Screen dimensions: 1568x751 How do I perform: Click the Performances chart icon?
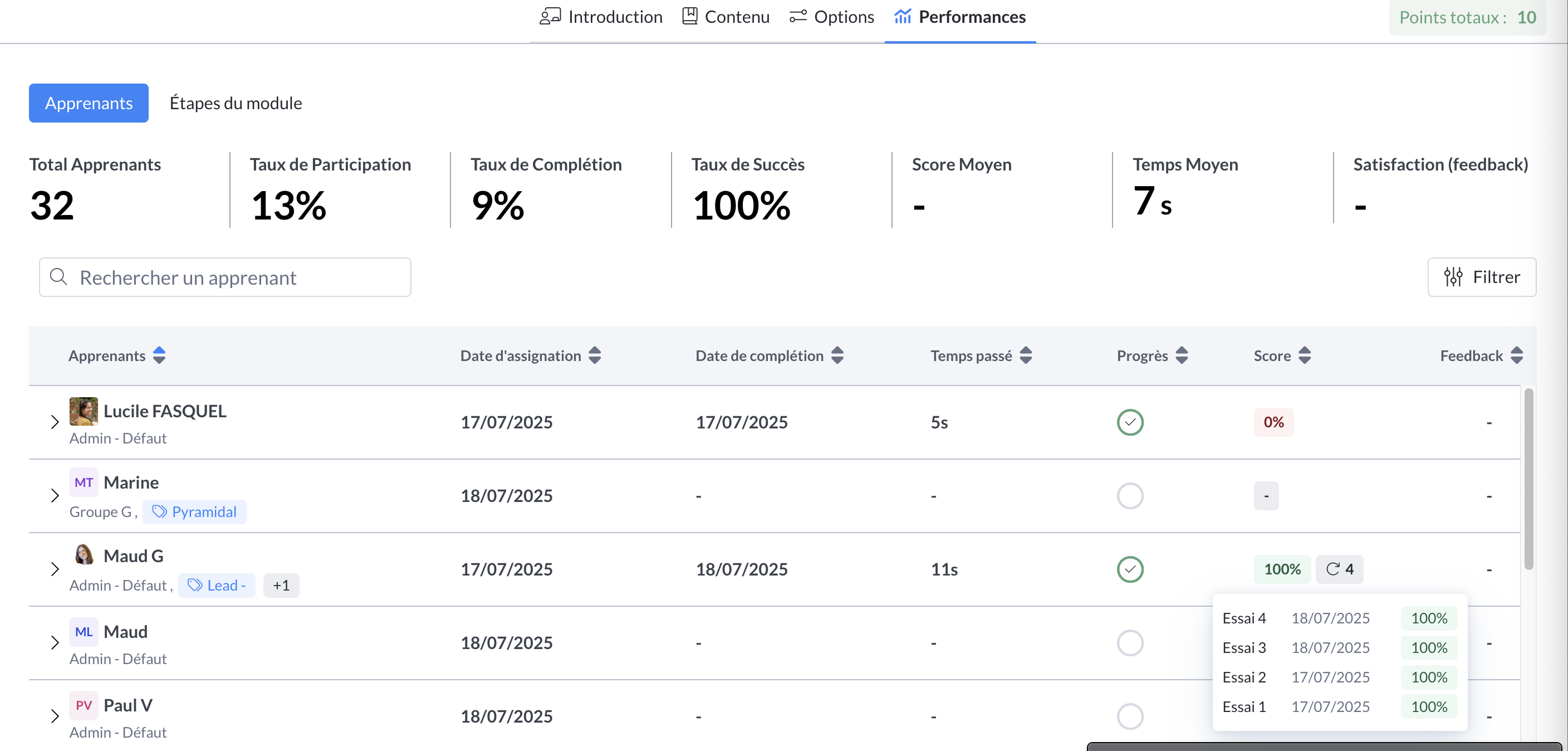coord(902,17)
